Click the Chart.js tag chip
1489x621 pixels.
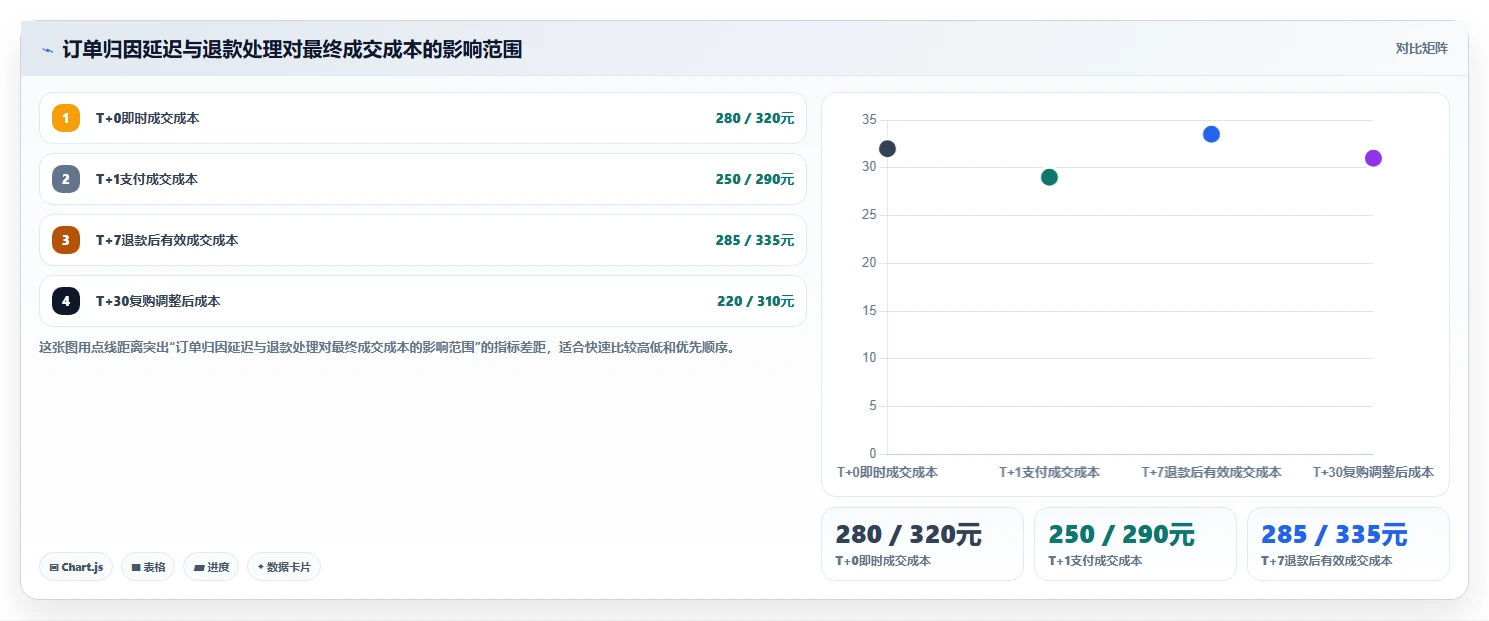tap(76, 567)
